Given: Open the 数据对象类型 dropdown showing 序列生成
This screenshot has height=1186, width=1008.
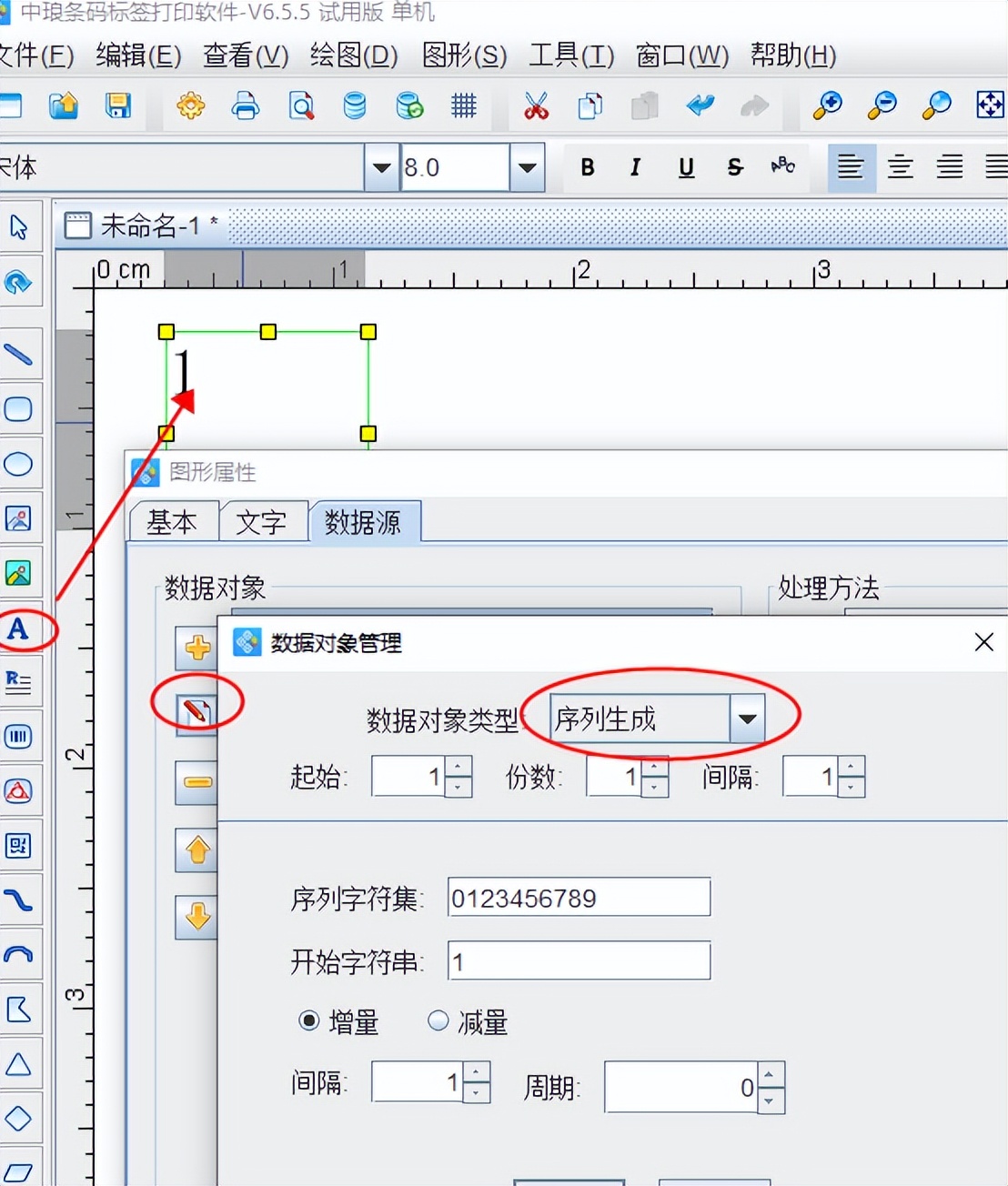Looking at the screenshot, I should (x=748, y=719).
